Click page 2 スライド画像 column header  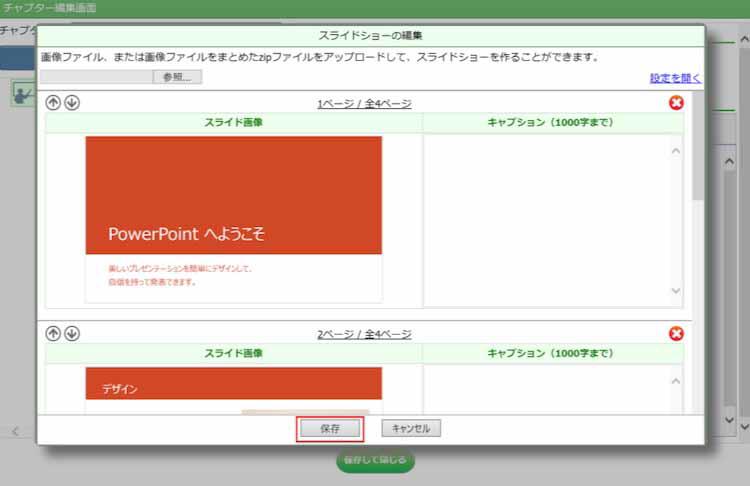(x=233, y=353)
